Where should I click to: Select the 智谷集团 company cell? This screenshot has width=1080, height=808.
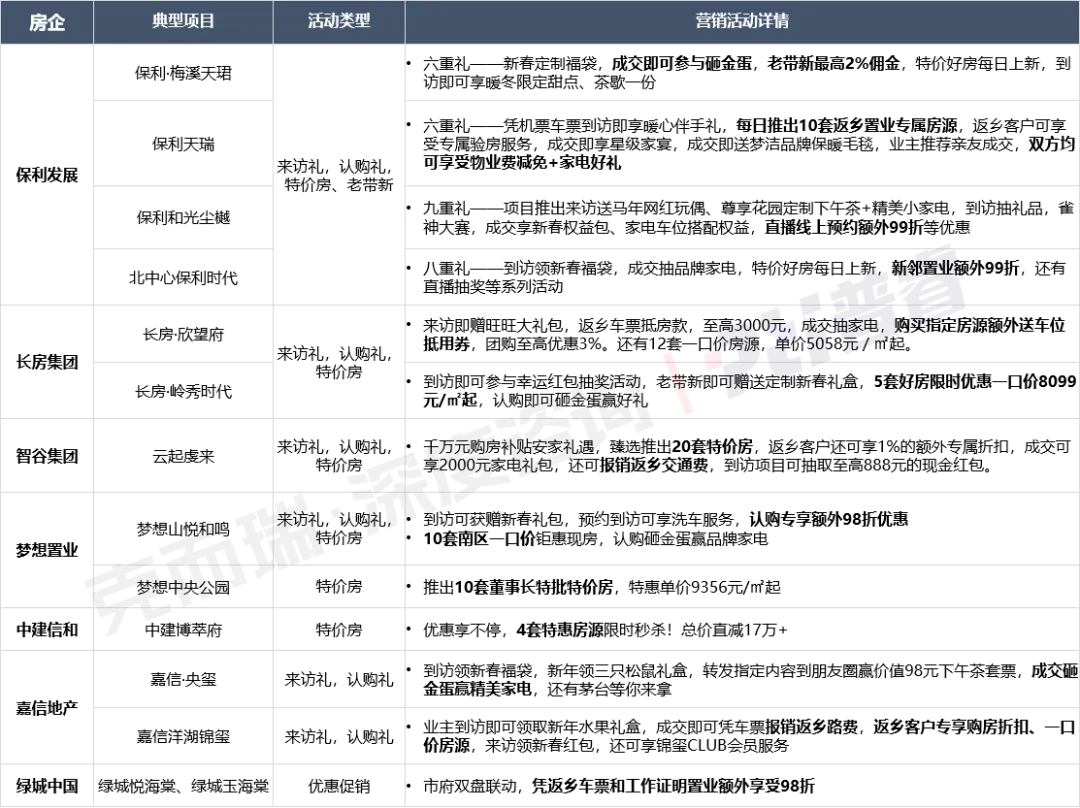47,455
